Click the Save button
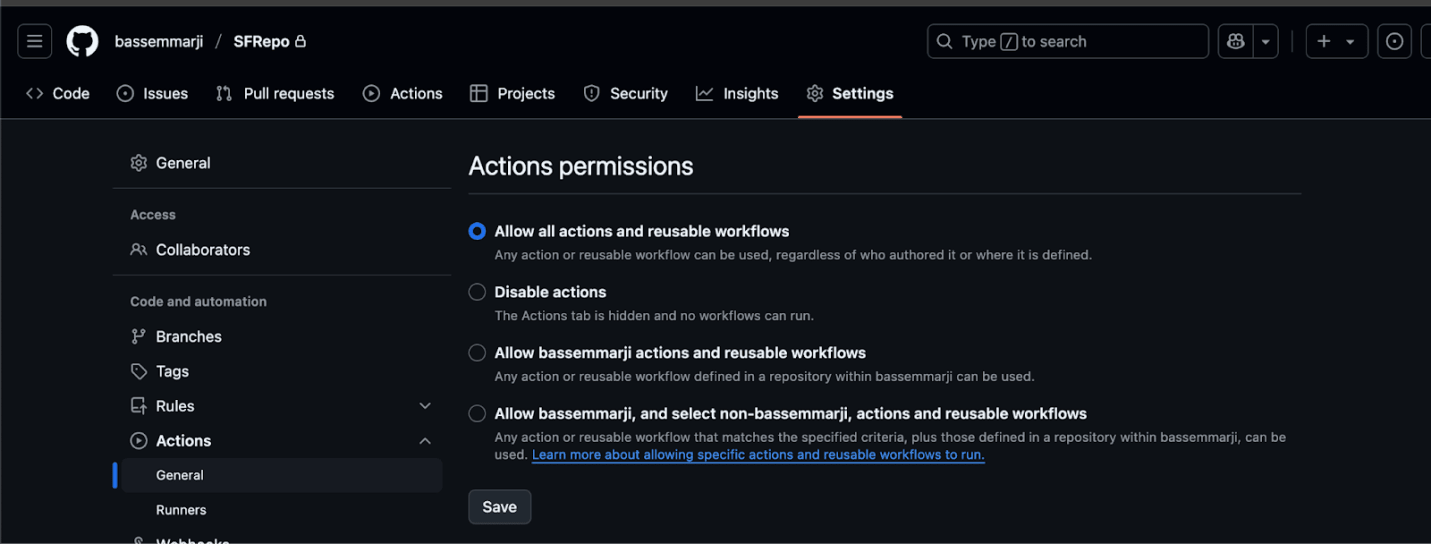1431x544 pixels. tap(499, 507)
